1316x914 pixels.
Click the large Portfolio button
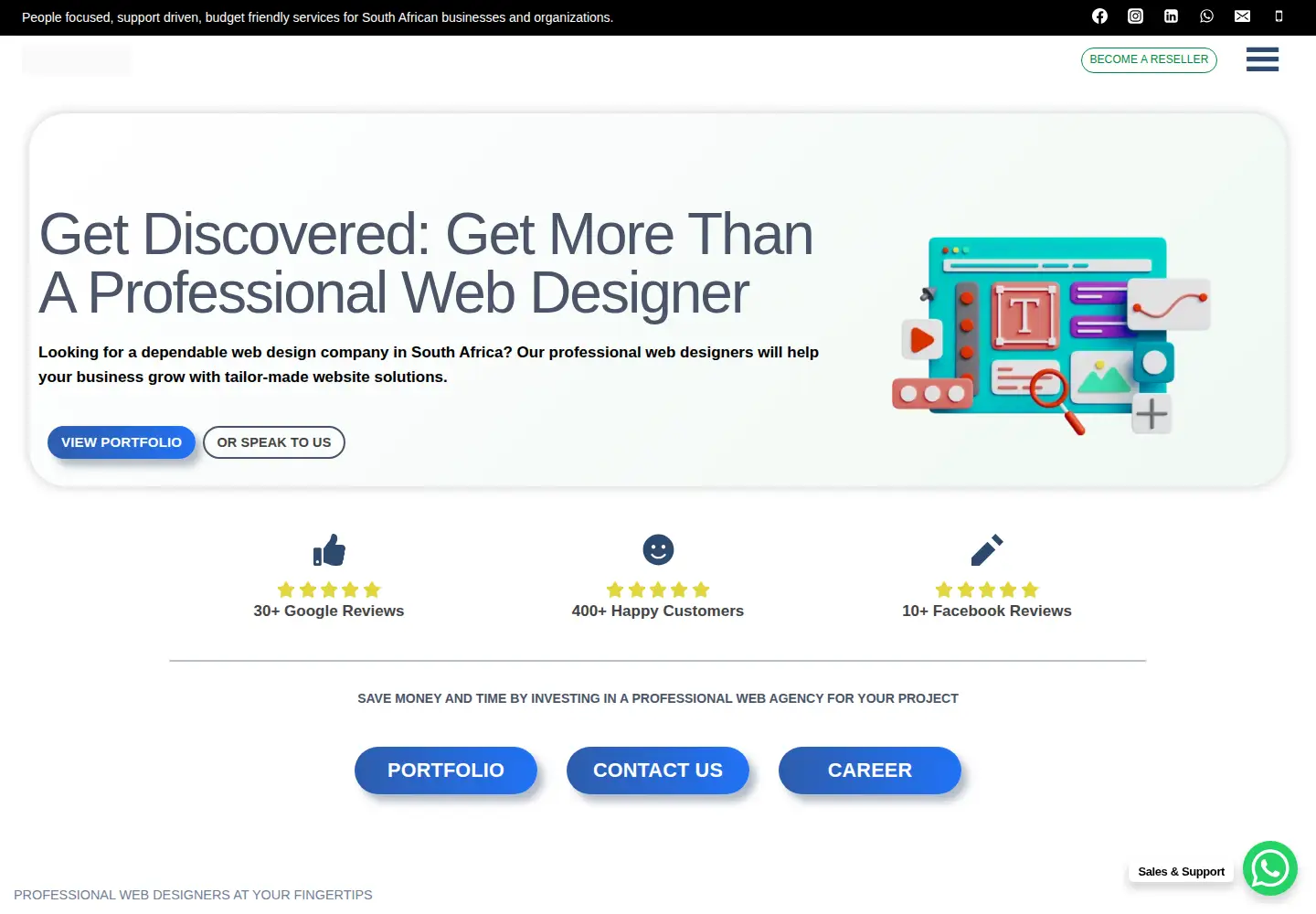pyautogui.click(x=446, y=771)
